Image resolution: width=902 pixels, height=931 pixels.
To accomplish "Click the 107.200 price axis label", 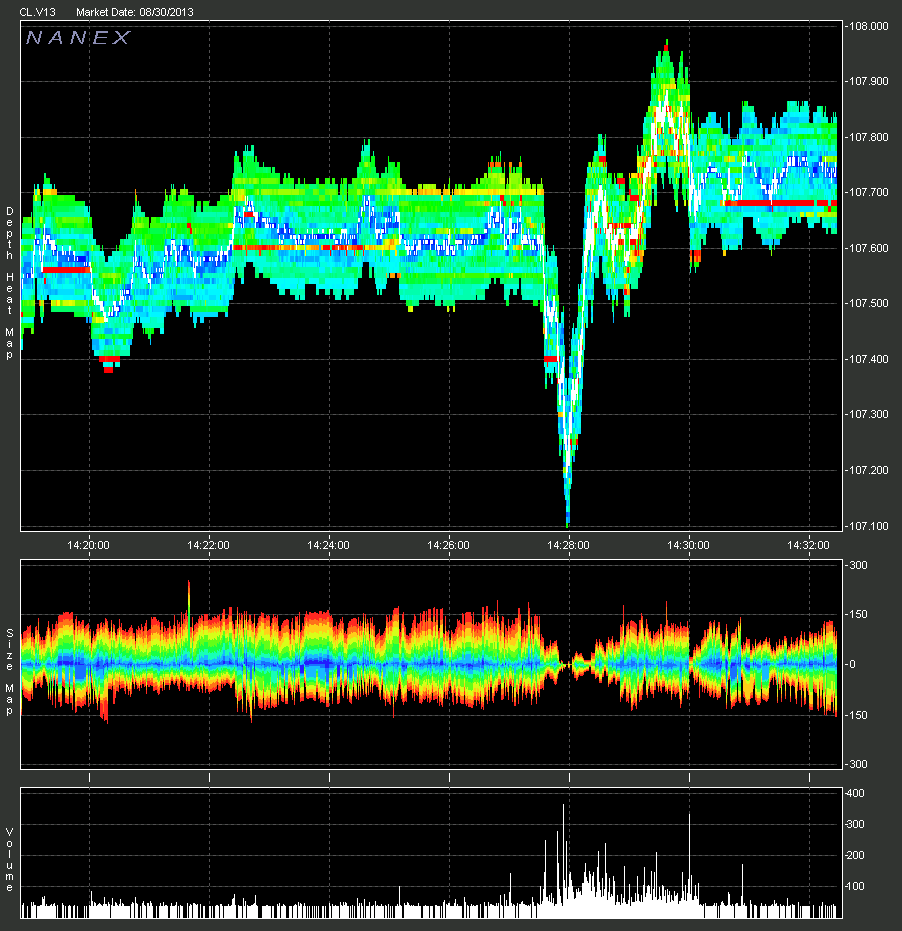I will pos(869,470).
